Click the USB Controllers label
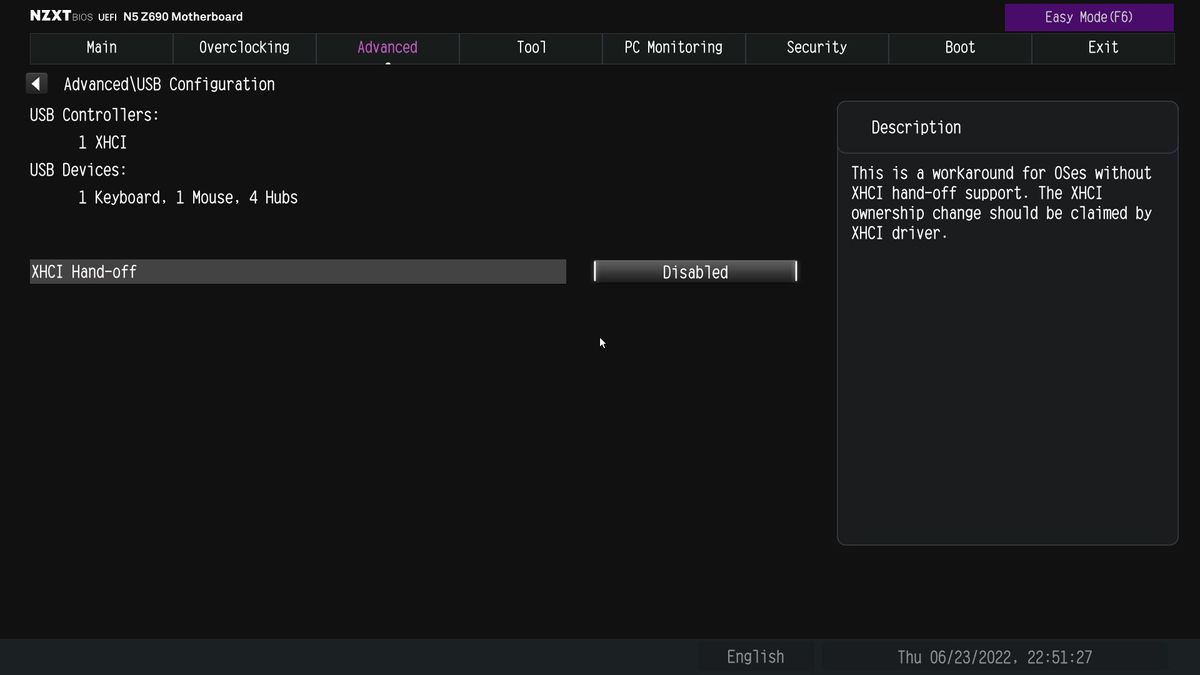1200x675 pixels. [x=94, y=115]
